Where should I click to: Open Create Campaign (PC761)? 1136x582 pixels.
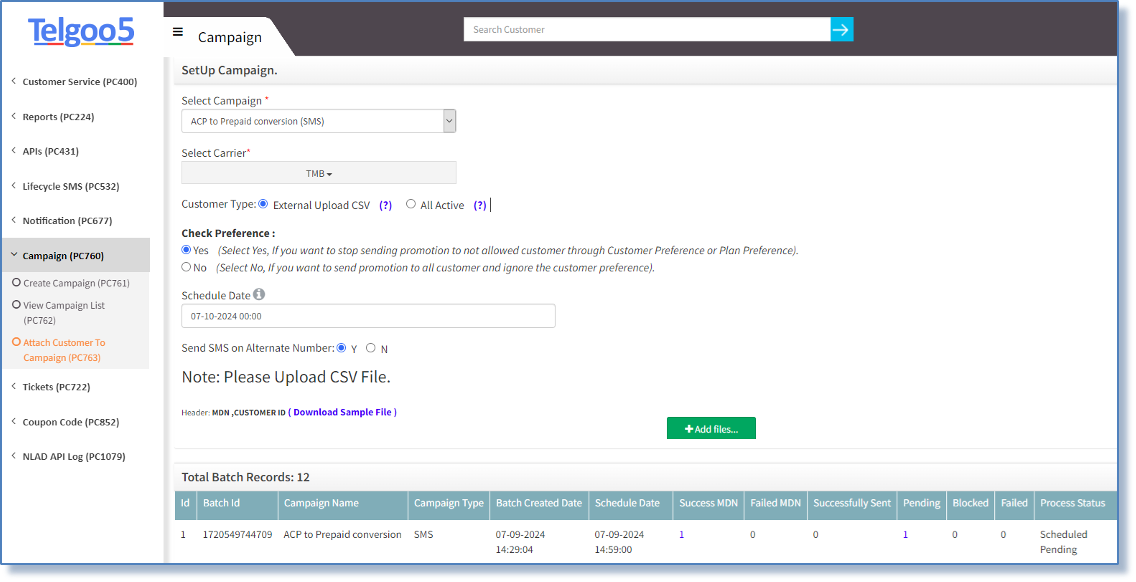[x=76, y=283]
